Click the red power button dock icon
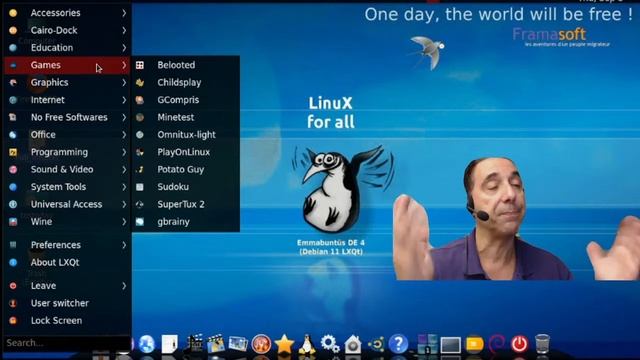 pos(519,344)
